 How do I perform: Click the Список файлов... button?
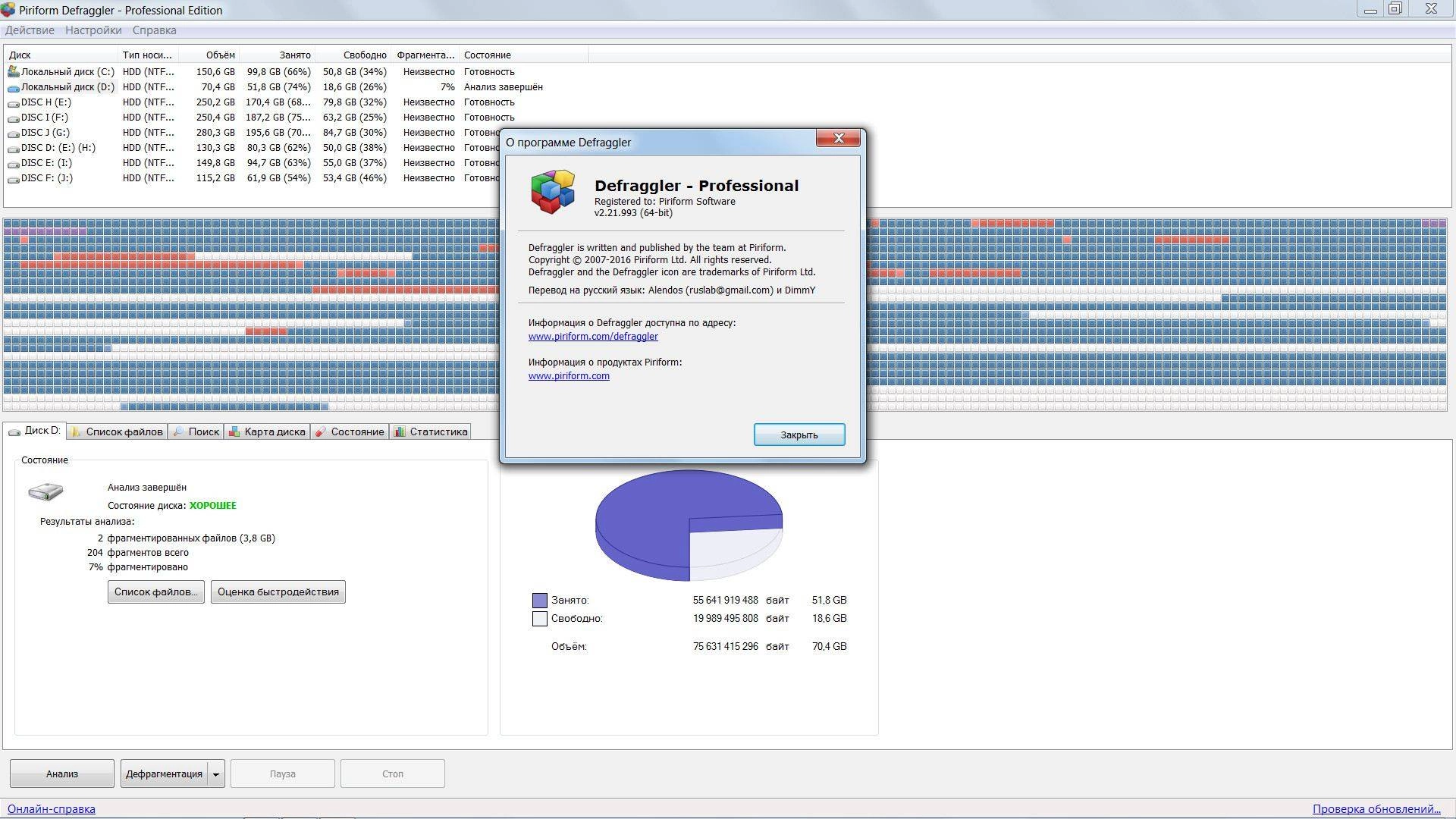(156, 592)
